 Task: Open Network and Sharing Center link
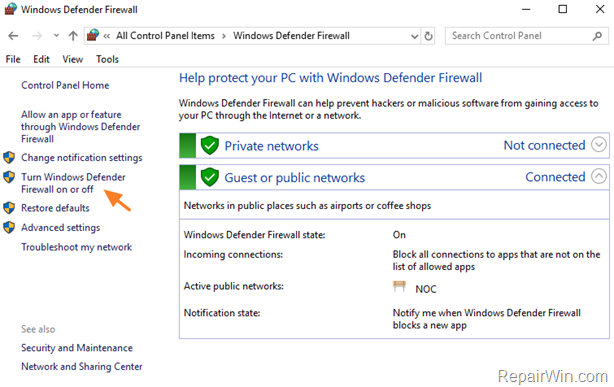pos(81,367)
